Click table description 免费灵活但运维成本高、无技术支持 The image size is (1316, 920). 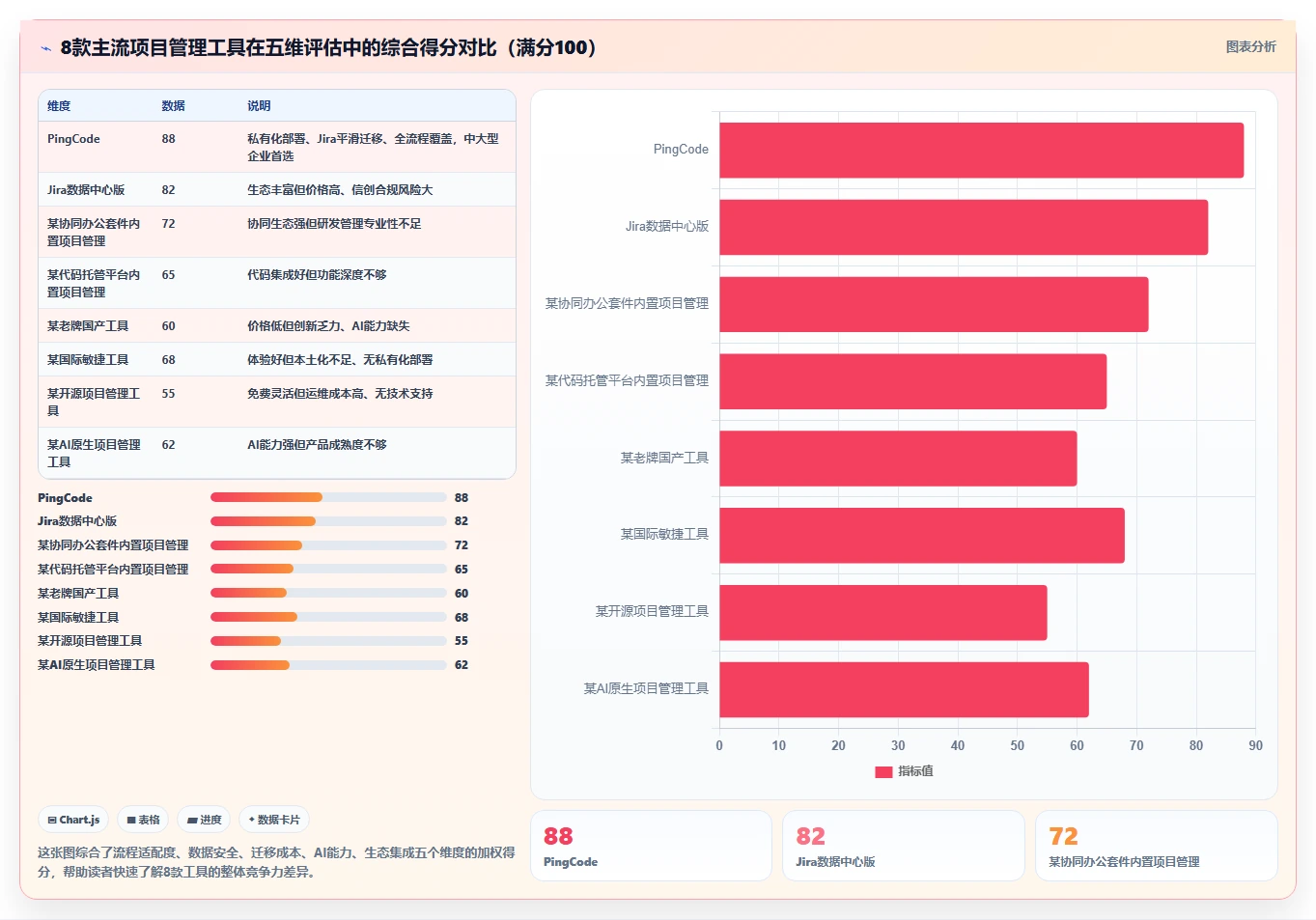(340, 394)
